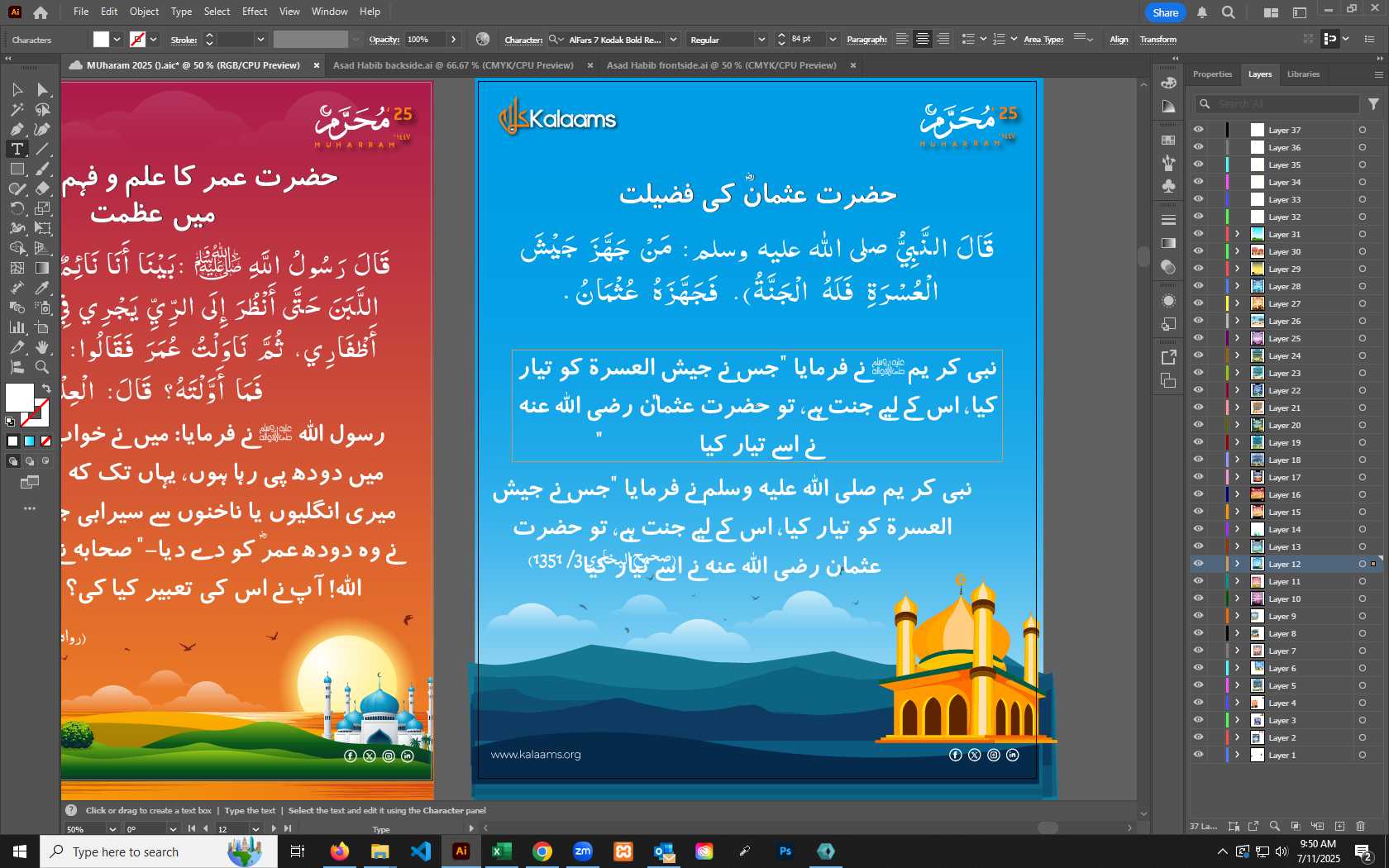This screenshot has height=868, width=1389.
Task: Open the Symbols panel club icon
Action: (x=1168, y=186)
